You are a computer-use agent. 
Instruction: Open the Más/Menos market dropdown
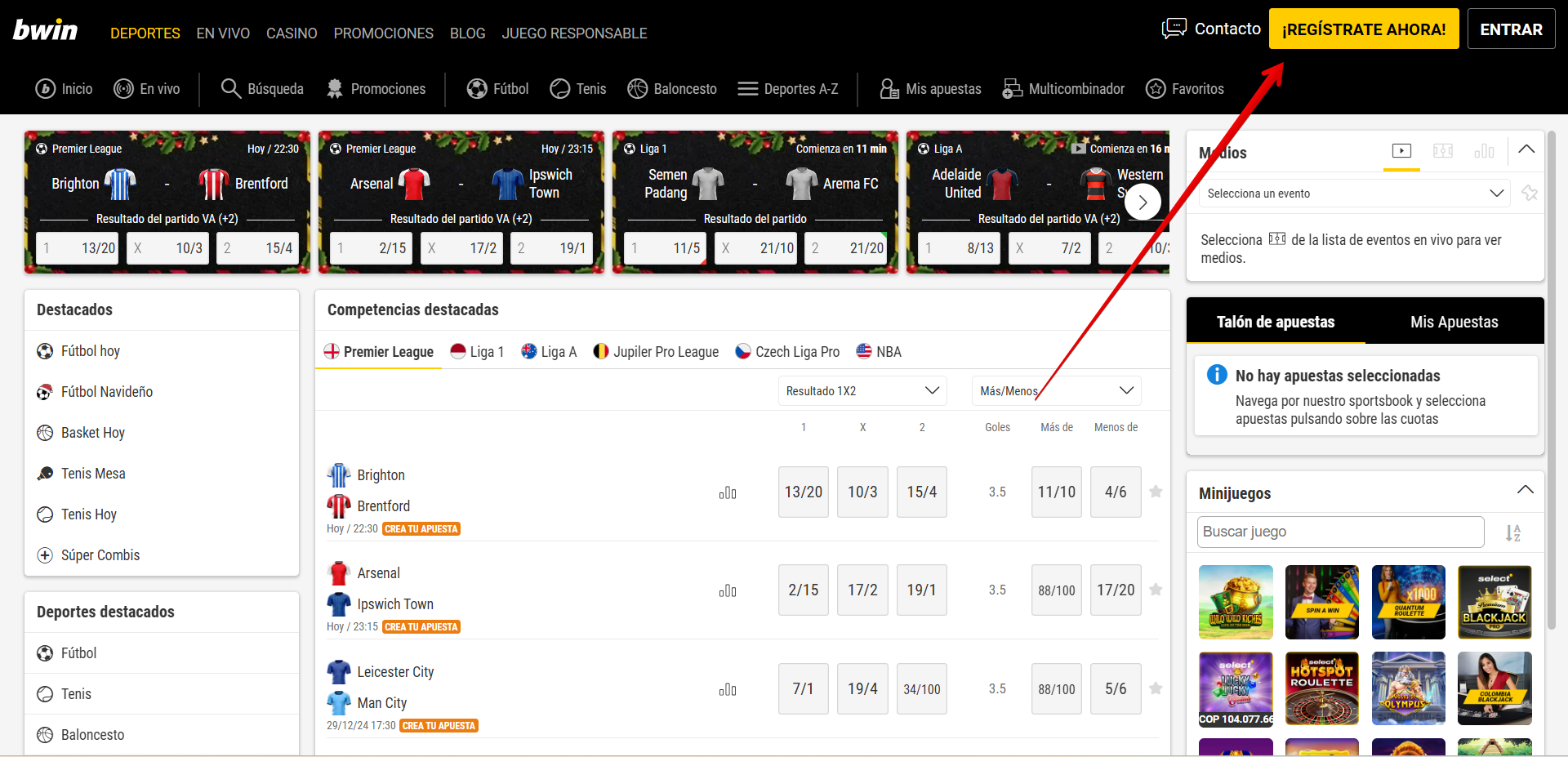point(1057,391)
